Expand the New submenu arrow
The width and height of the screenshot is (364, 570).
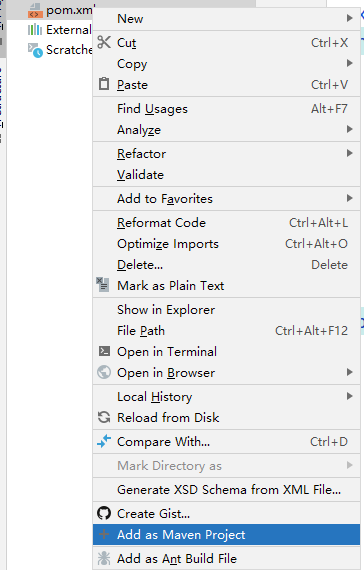tap(349, 18)
